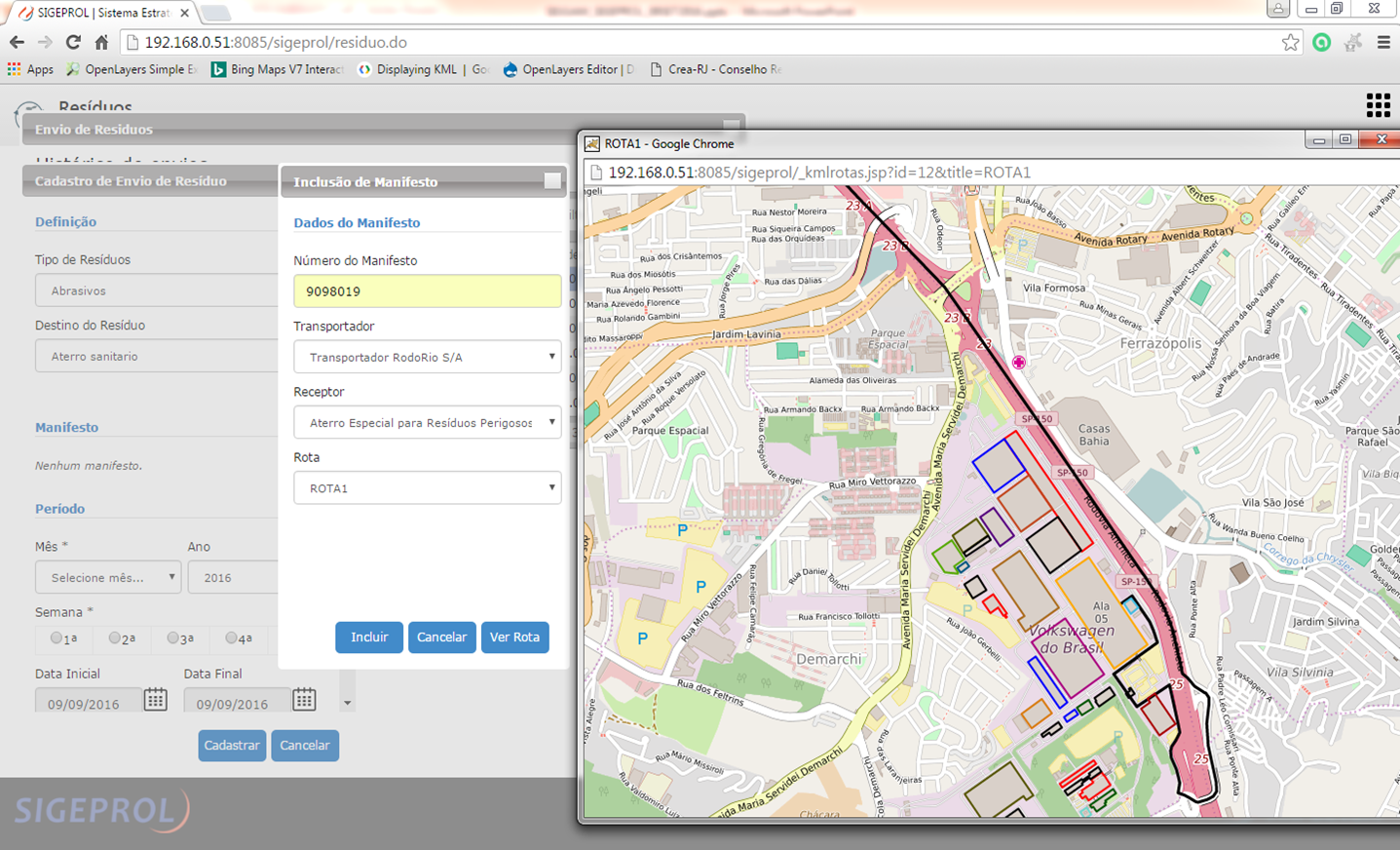Open the Data Inicial calendar picker
The image size is (1400, 850).
pyautogui.click(x=155, y=699)
